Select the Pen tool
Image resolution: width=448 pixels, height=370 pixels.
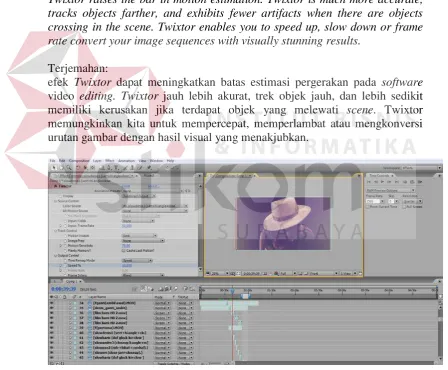[x=109, y=168]
